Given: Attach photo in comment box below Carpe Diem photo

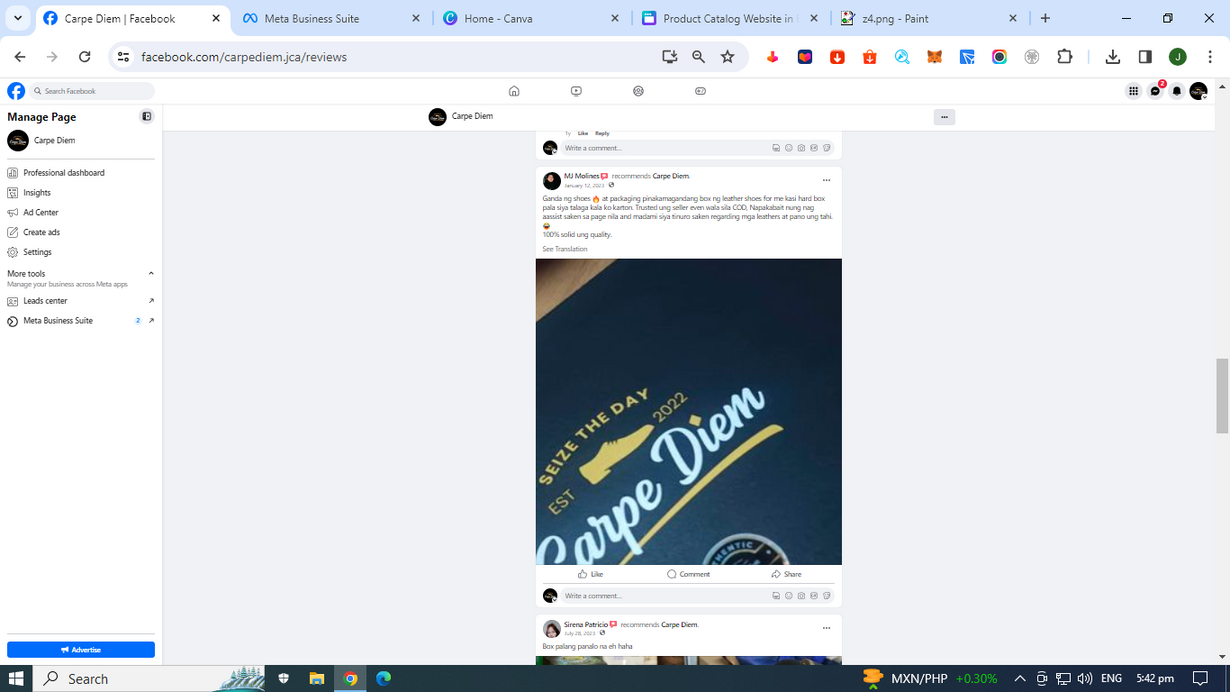Looking at the screenshot, I should (x=801, y=596).
